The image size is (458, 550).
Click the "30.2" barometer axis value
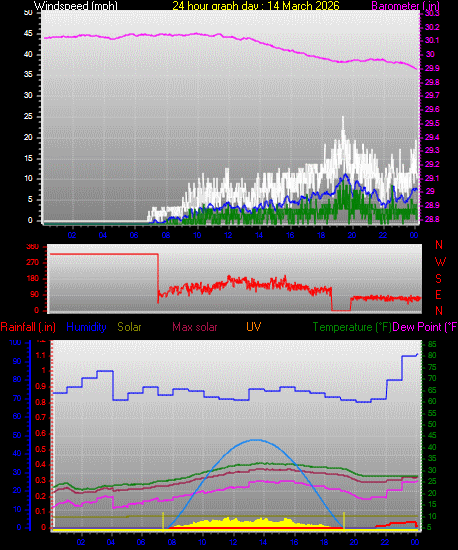coord(432,27)
